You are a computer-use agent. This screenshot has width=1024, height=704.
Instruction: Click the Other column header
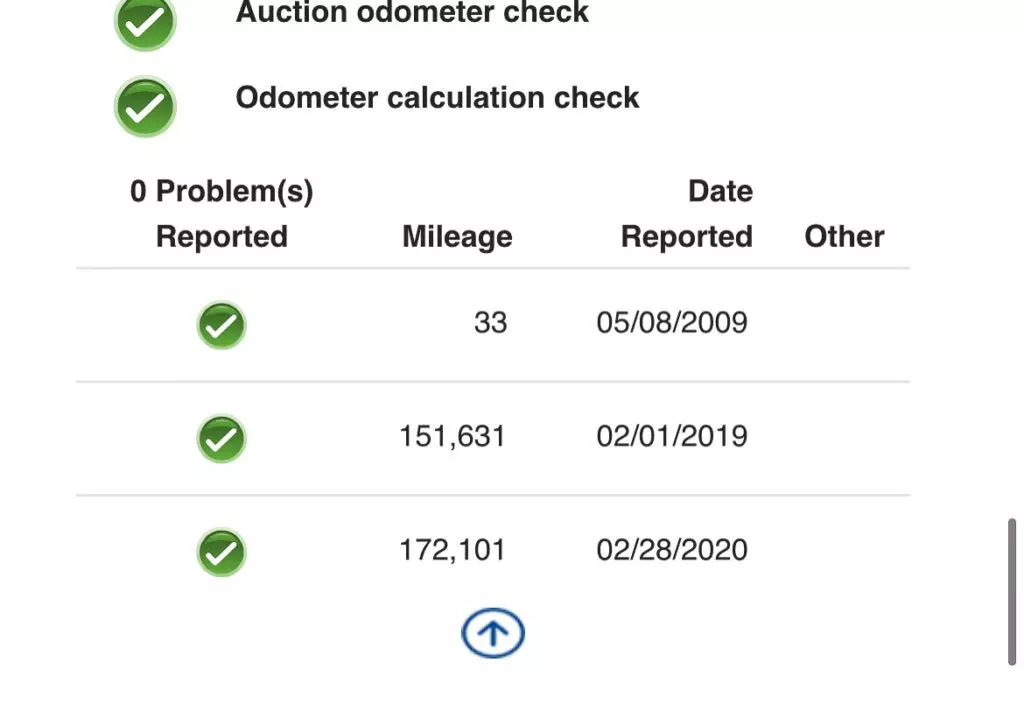point(844,236)
